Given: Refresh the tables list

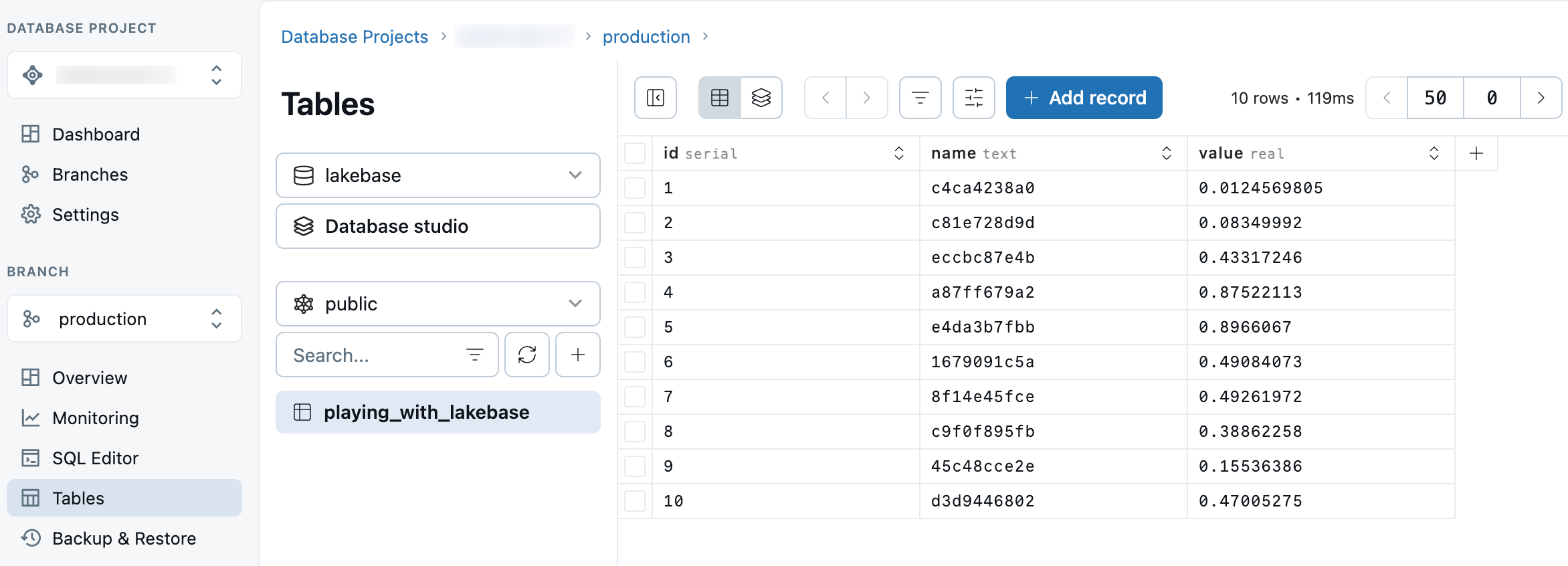Looking at the screenshot, I should (x=527, y=355).
